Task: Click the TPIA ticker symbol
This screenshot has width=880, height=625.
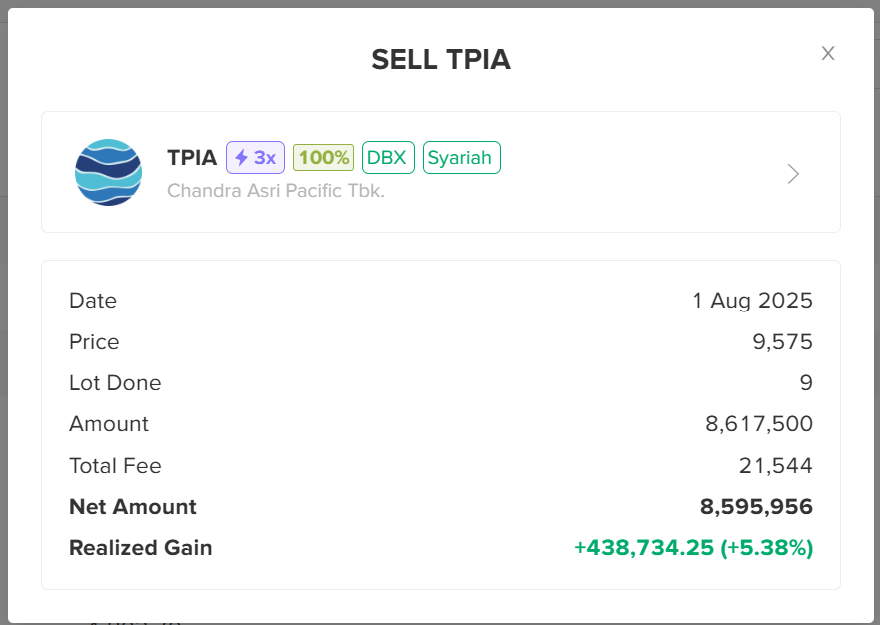Action: click(x=192, y=158)
